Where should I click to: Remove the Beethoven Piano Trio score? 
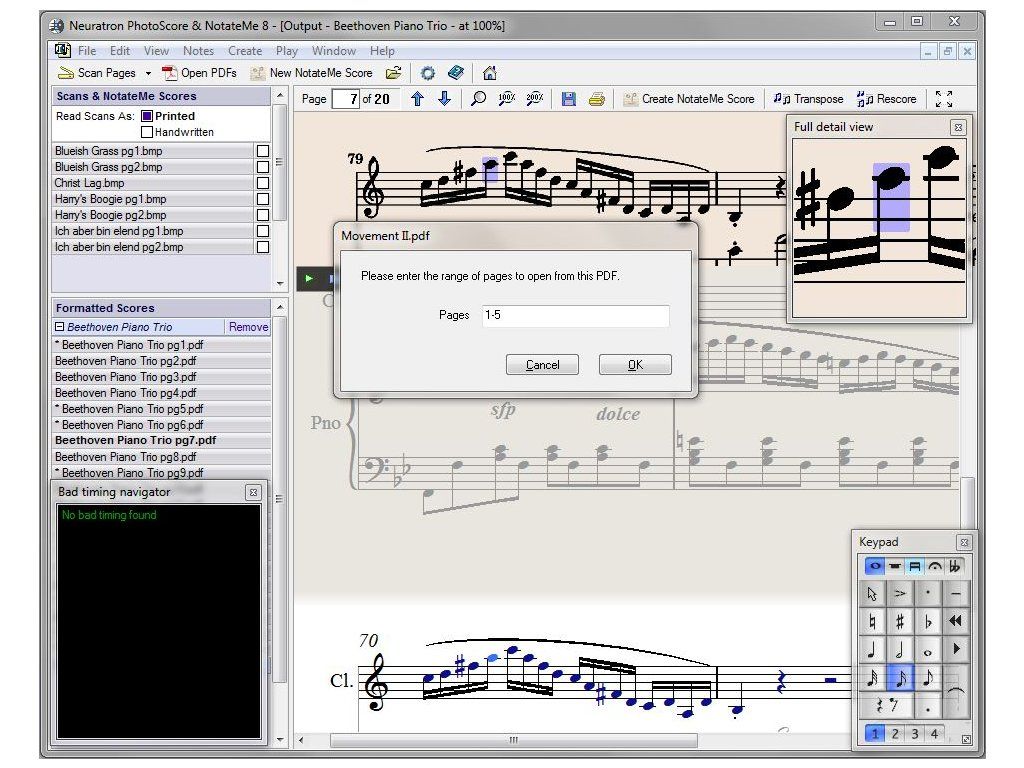click(248, 327)
